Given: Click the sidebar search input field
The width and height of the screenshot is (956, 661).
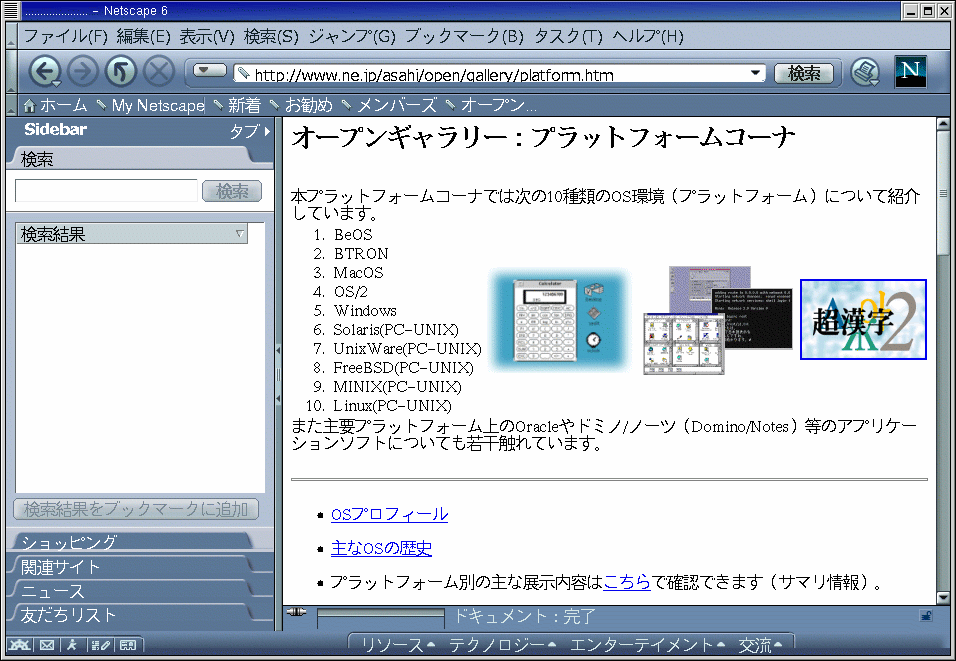Looking at the screenshot, I should pyautogui.click(x=106, y=190).
